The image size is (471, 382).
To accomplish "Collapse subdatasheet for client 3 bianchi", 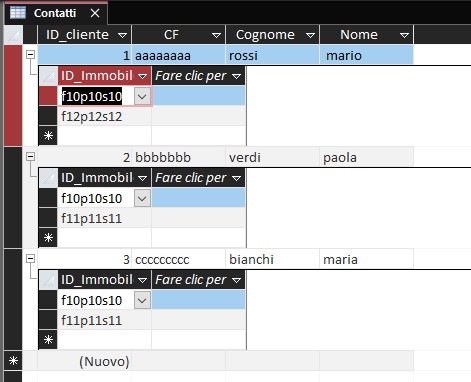I will (30, 258).
